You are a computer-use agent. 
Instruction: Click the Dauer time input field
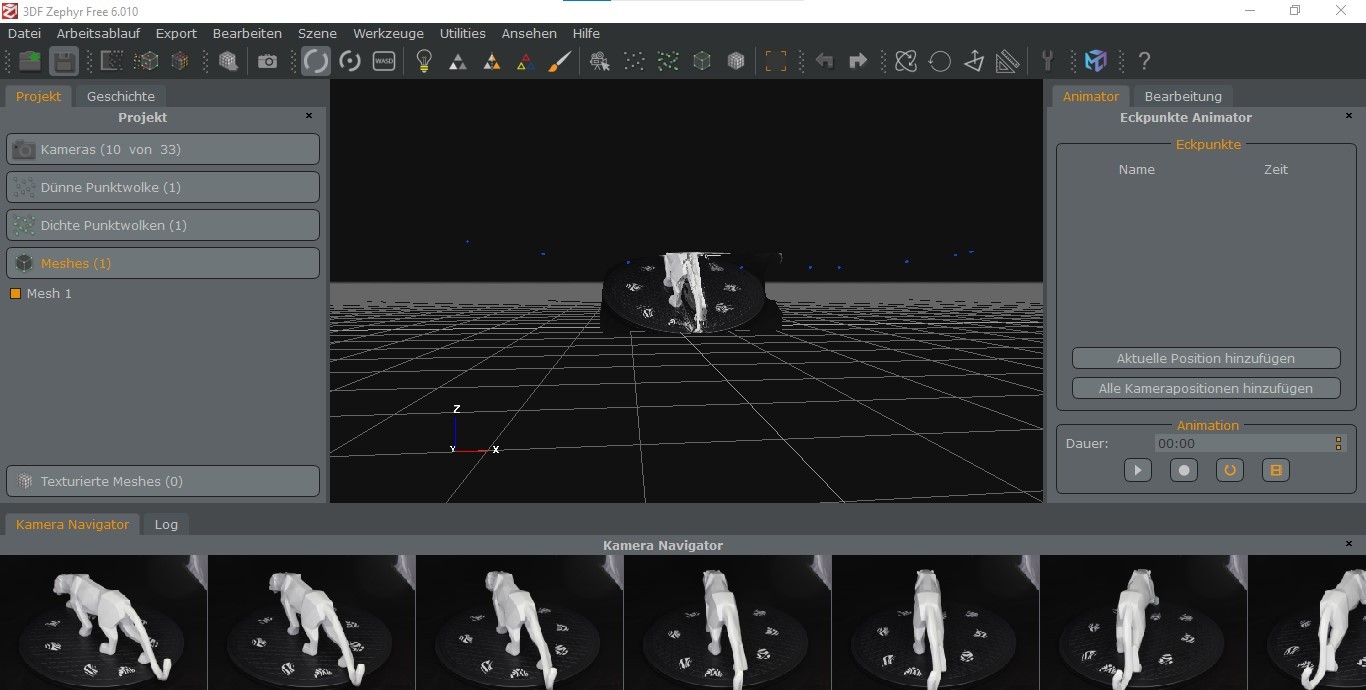(x=1240, y=443)
